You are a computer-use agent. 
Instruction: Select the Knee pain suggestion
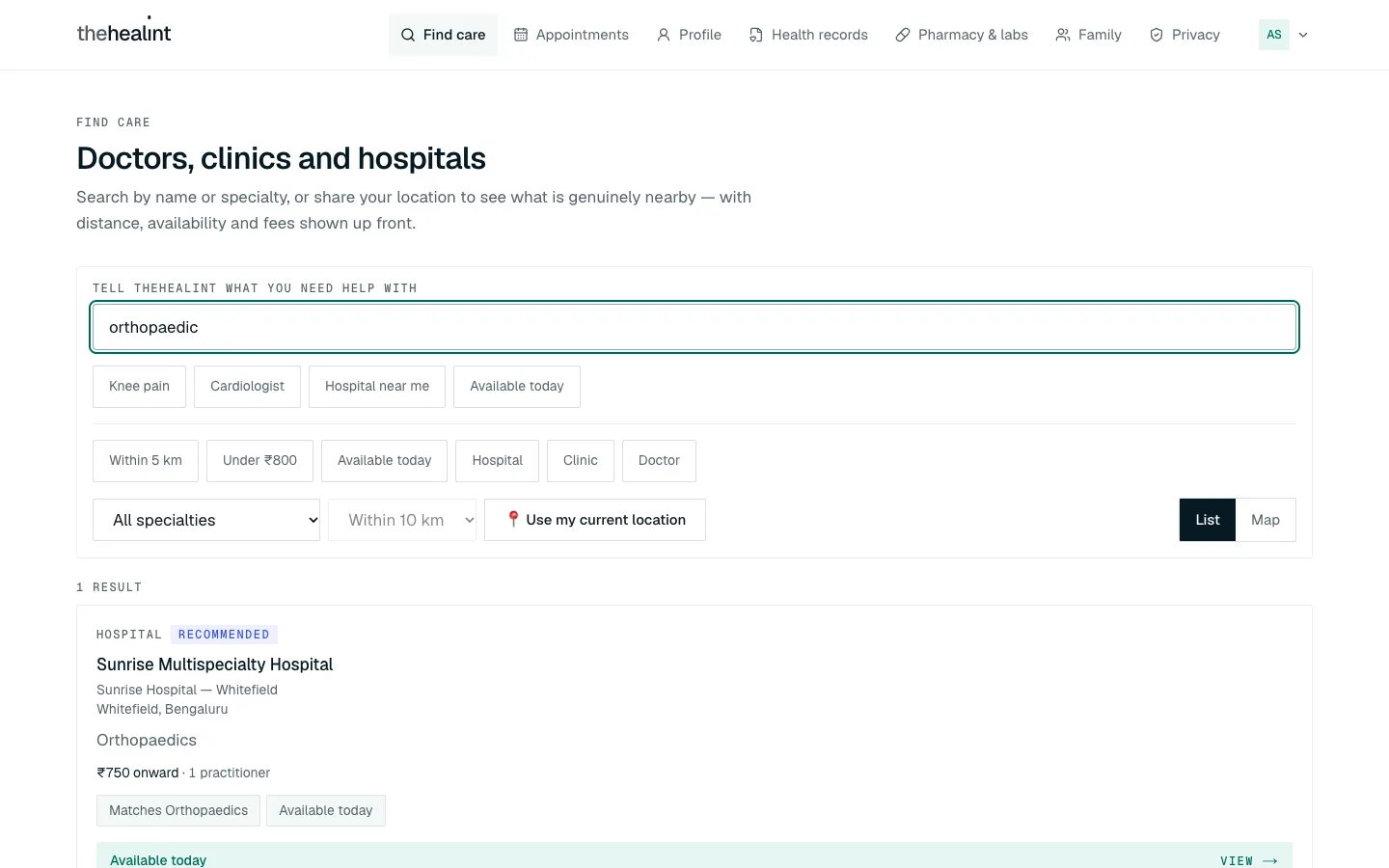point(139,387)
